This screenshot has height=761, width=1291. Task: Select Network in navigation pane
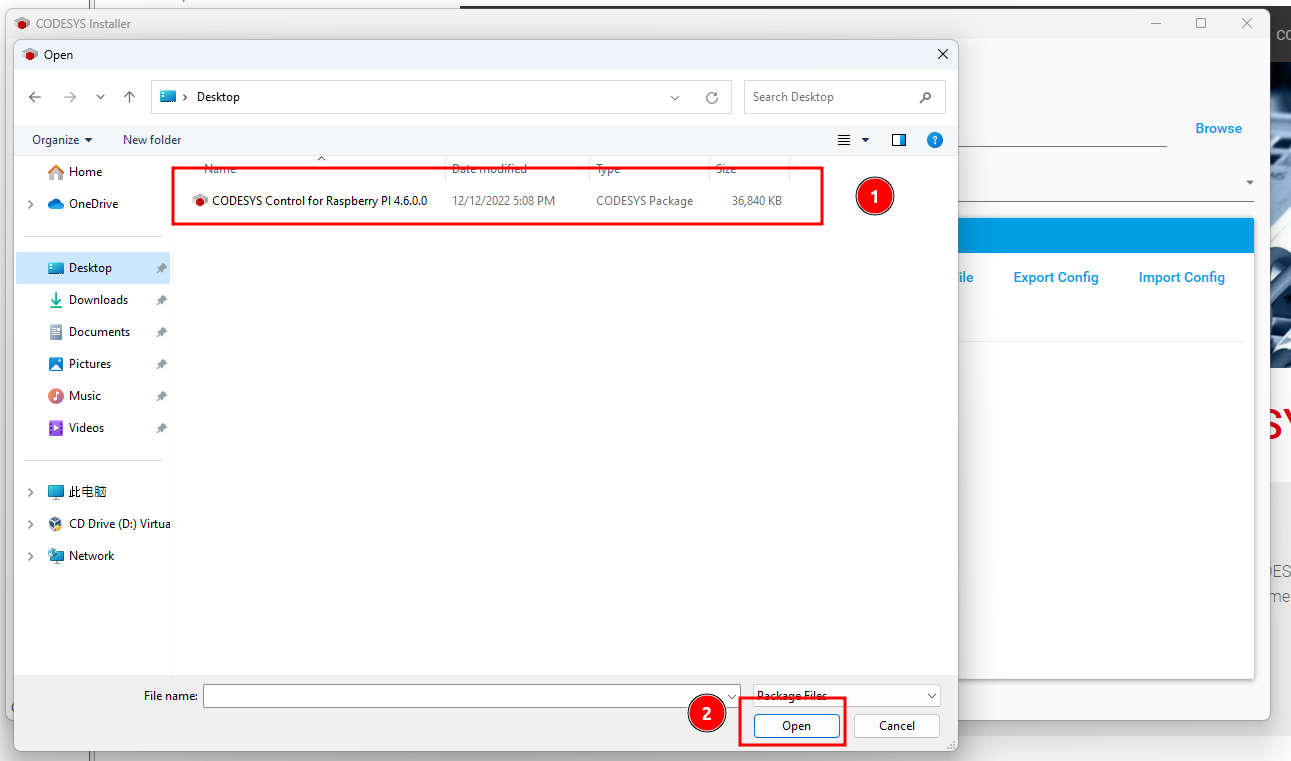tap(91, 556)
